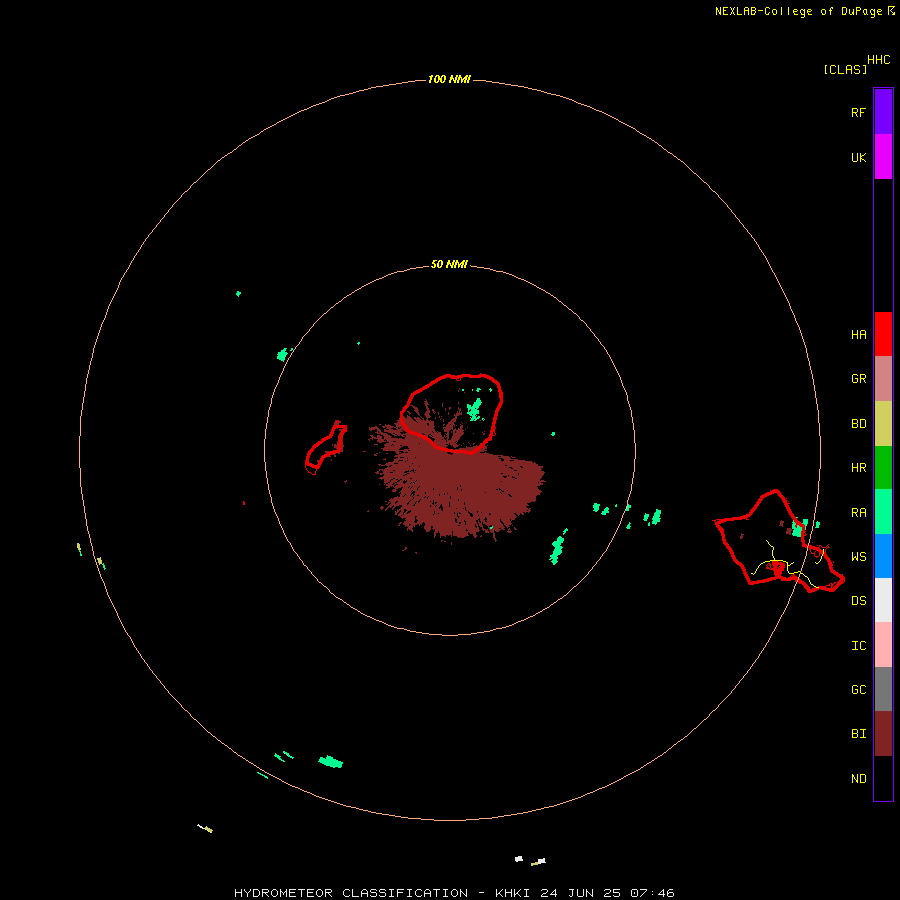Click the '50 NMI' range ring label
The width and height of the screenshot is (900, 900).
pos(449,264)
